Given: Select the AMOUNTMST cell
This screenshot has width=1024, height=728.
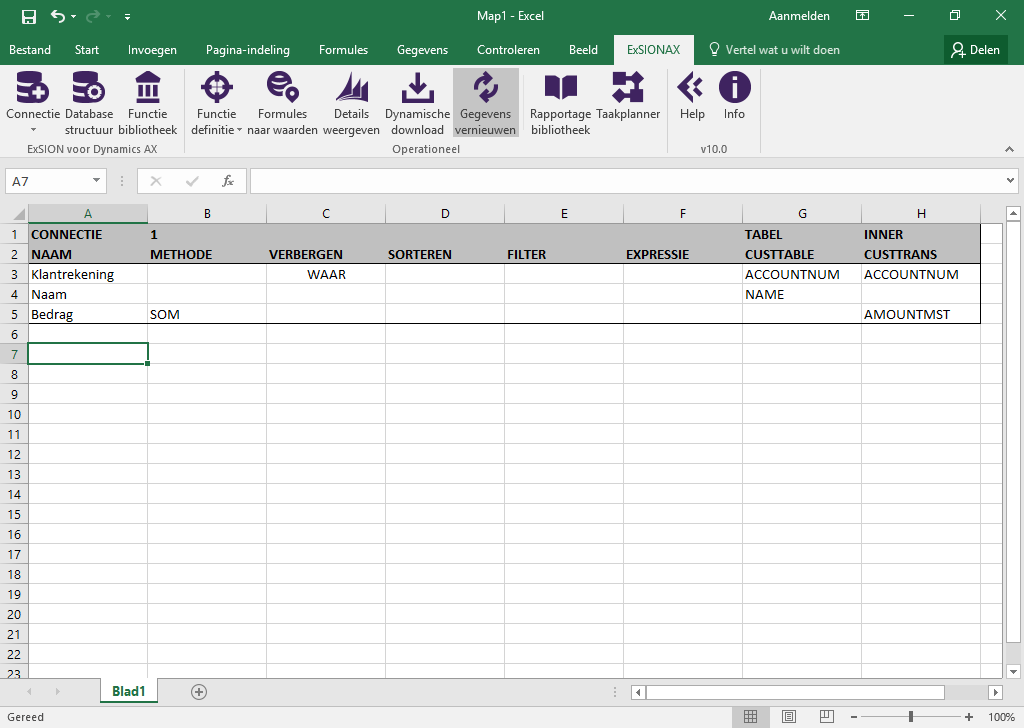Looking at the screenshot, I should pos(921,314).
